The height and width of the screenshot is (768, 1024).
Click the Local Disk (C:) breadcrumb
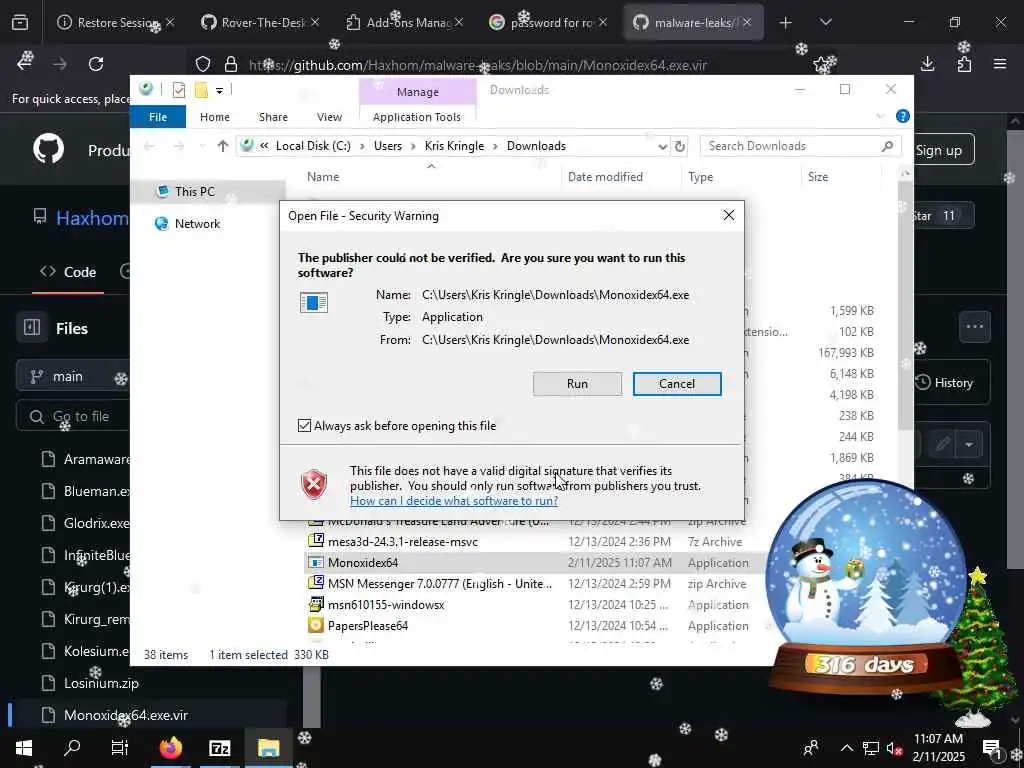pyautogui.click(x=313, y=146)
